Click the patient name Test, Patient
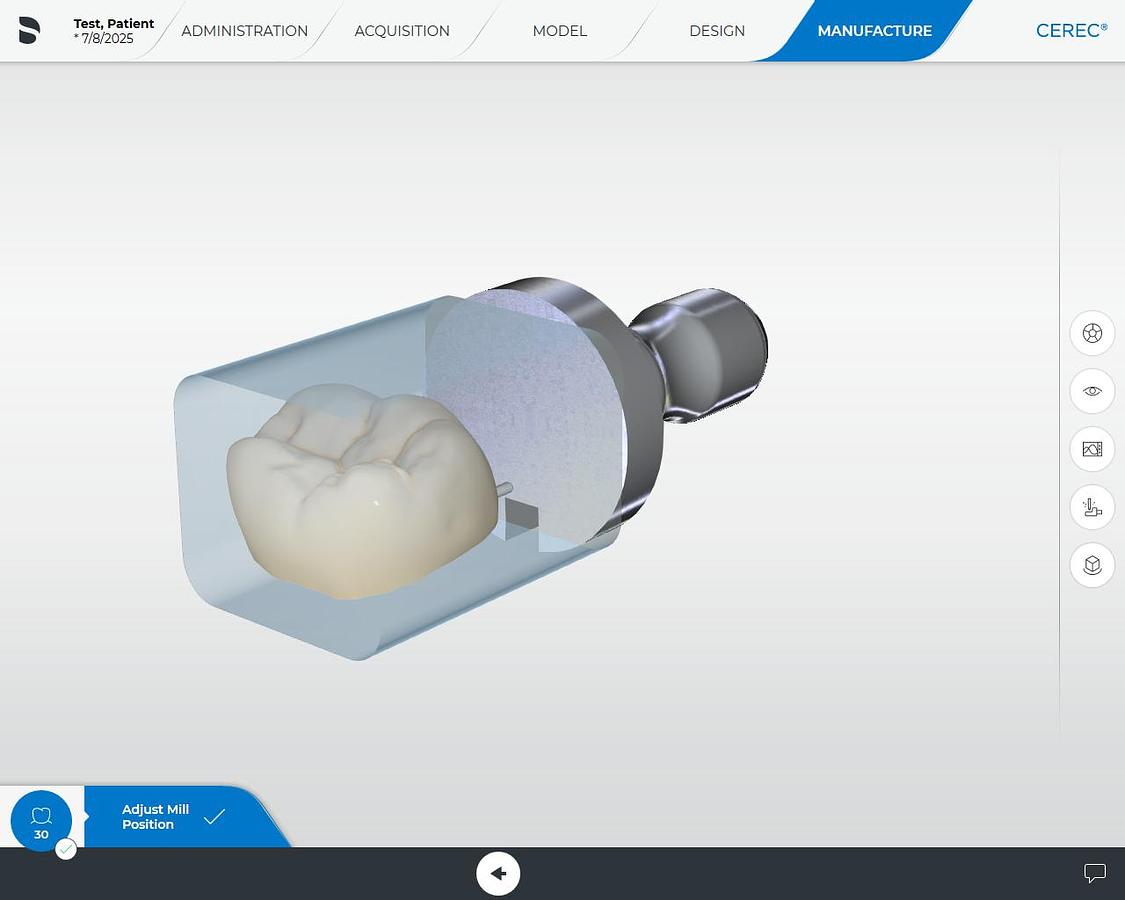This screenshot has height=900, width=1125. click(x=113, y=23)
